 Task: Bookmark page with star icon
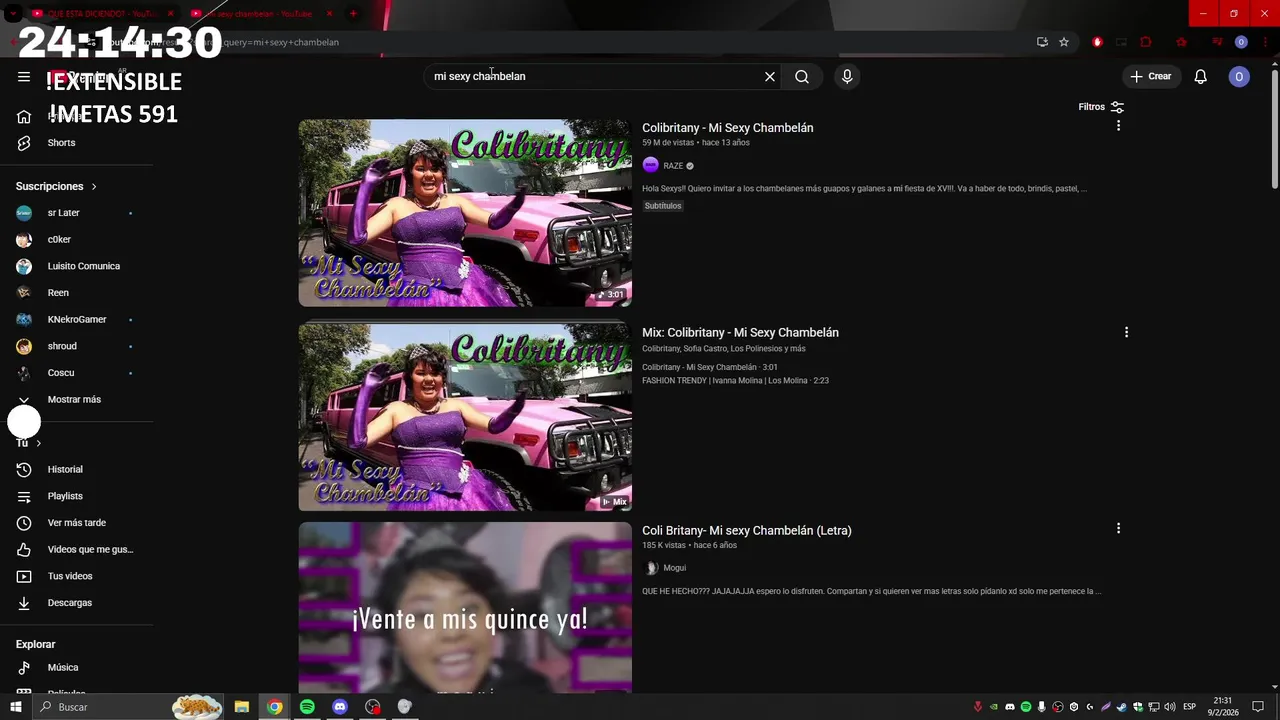coord(1064,42)
